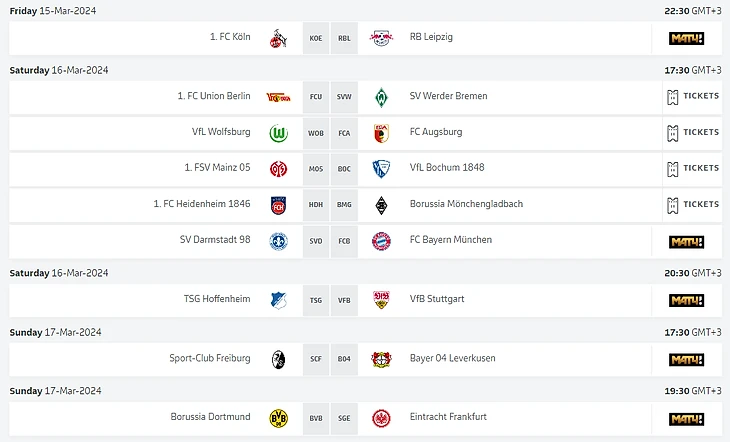Screen dimensions: 730x442
Task: Click the 1. FC Köln club crest
Action: coord(278,38)
